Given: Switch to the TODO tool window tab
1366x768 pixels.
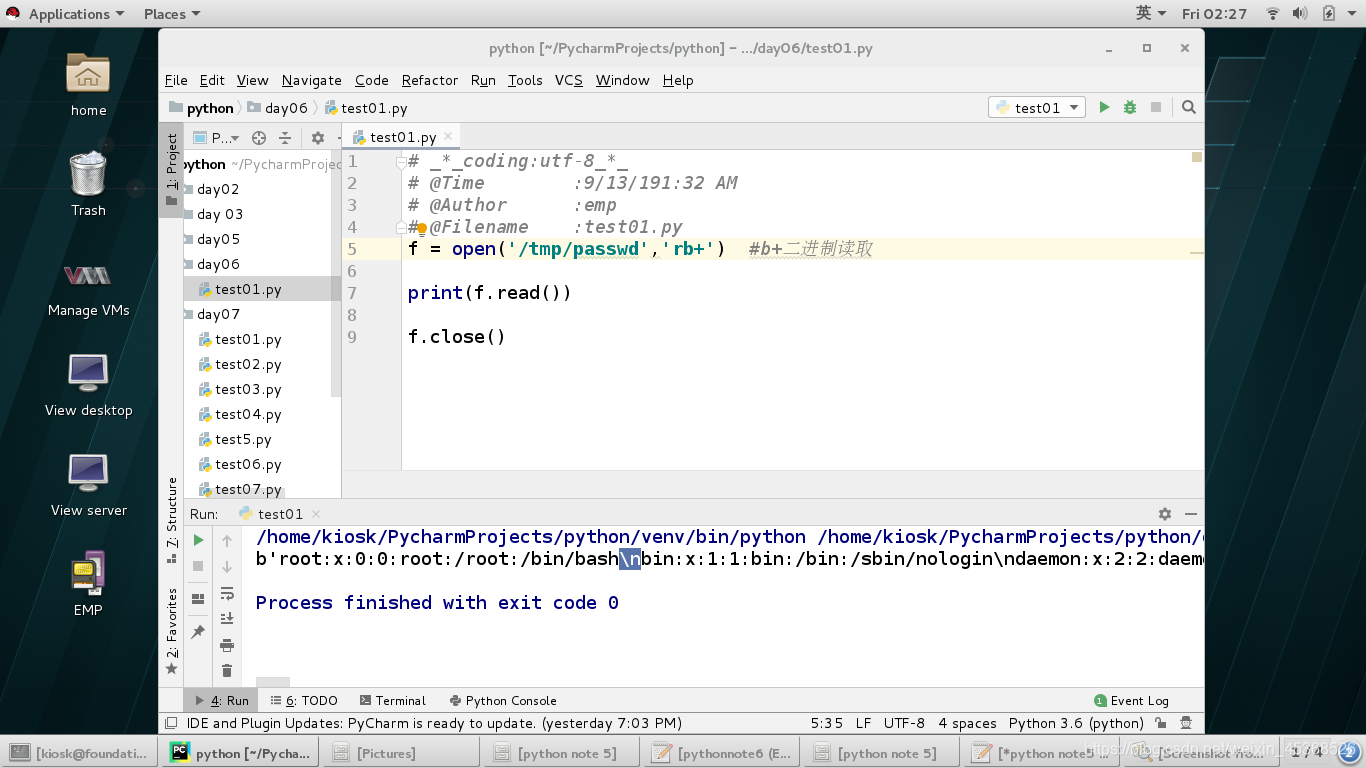Looking at the screenshot, I should (x=305, y=701).
